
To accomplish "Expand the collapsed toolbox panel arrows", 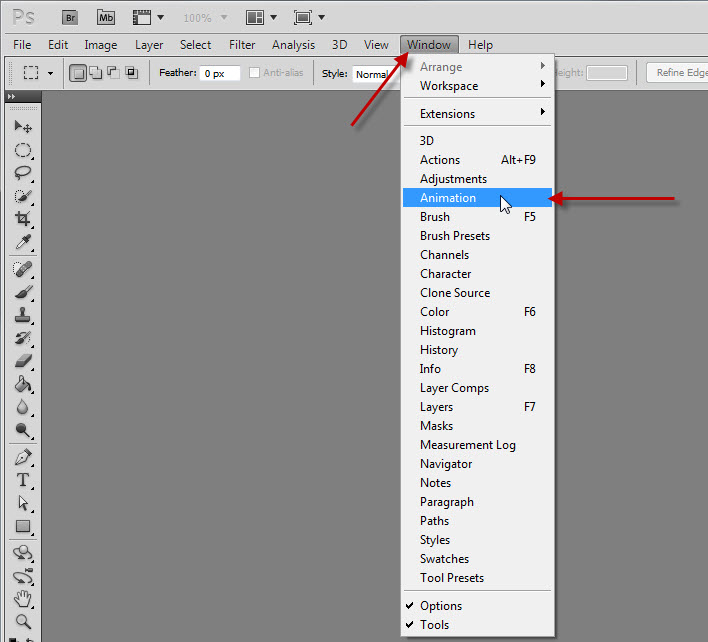I will pos(11,97).
